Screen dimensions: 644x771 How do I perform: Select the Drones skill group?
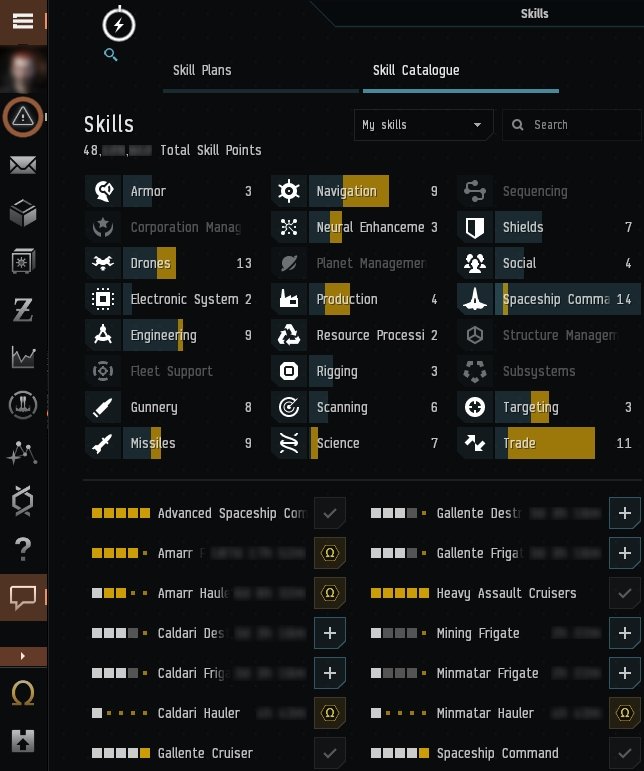[169, 263]
